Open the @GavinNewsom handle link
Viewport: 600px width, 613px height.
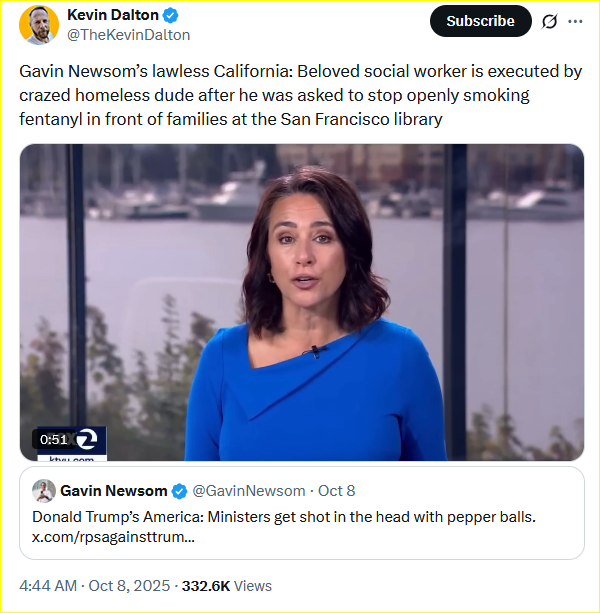click(248, 491)
